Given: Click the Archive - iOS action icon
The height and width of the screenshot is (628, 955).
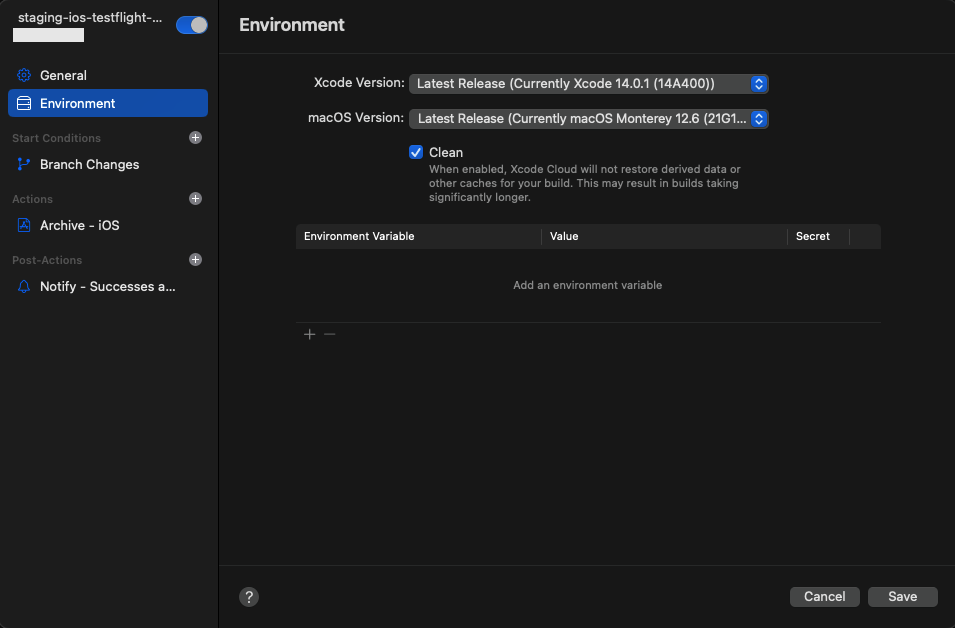Looking at the screenshot, I should tap(24, 226).
